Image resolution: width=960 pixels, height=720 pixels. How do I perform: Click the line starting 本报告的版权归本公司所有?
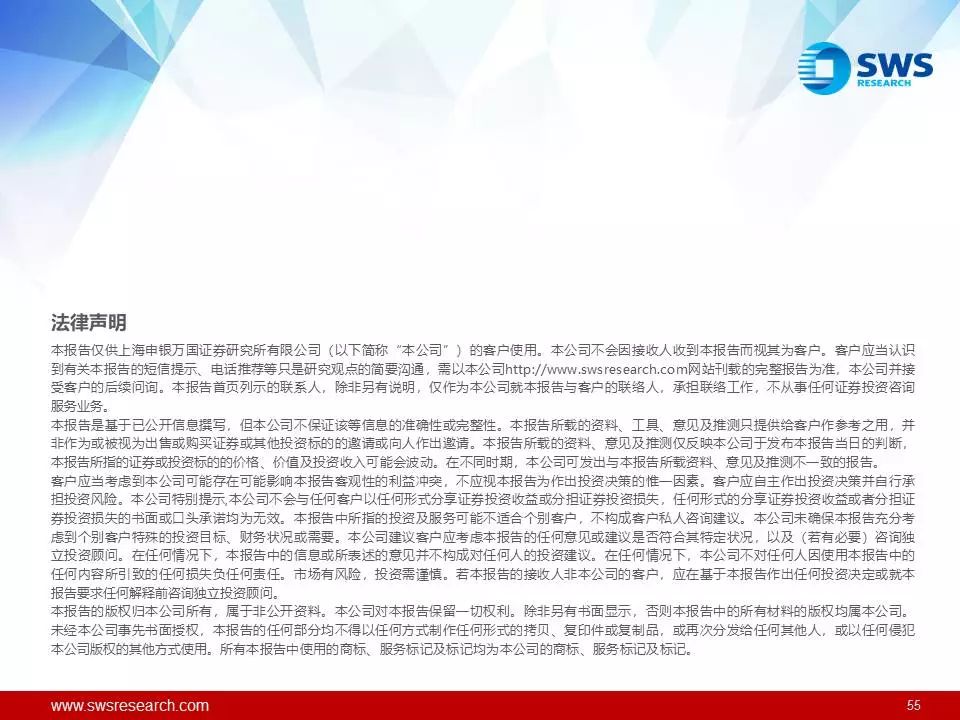482,612
